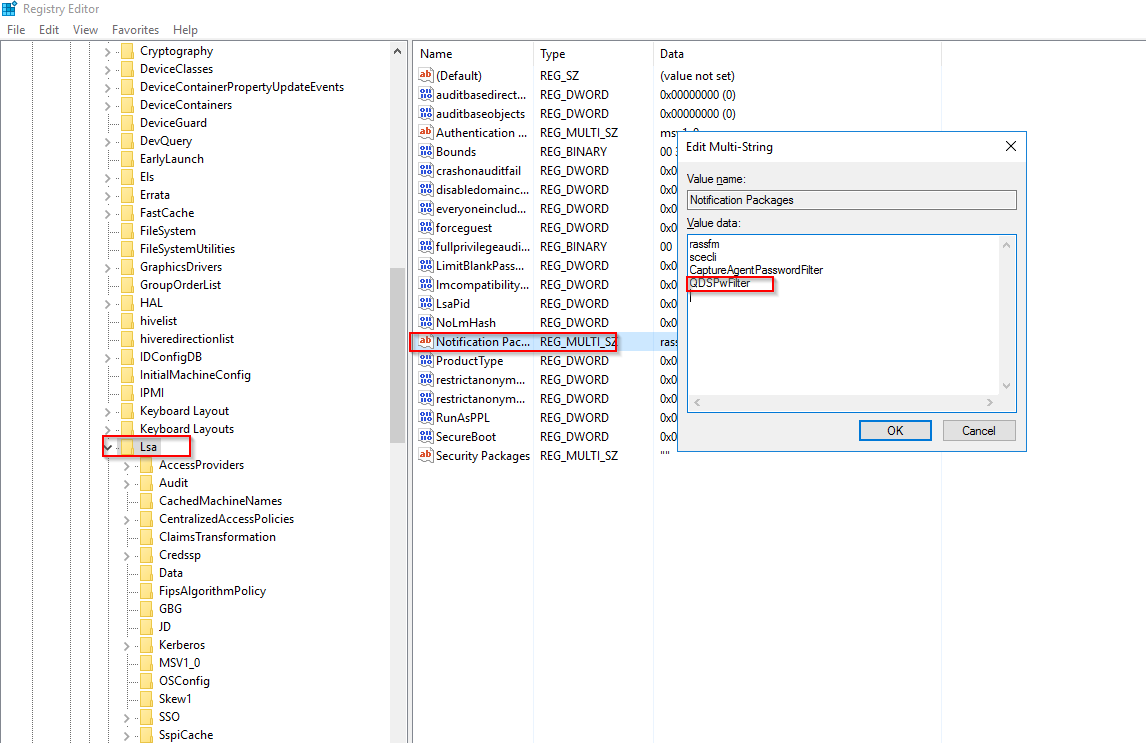Click the Lsa folder icon
The image size is (1146, 743).
coord(127,446)
